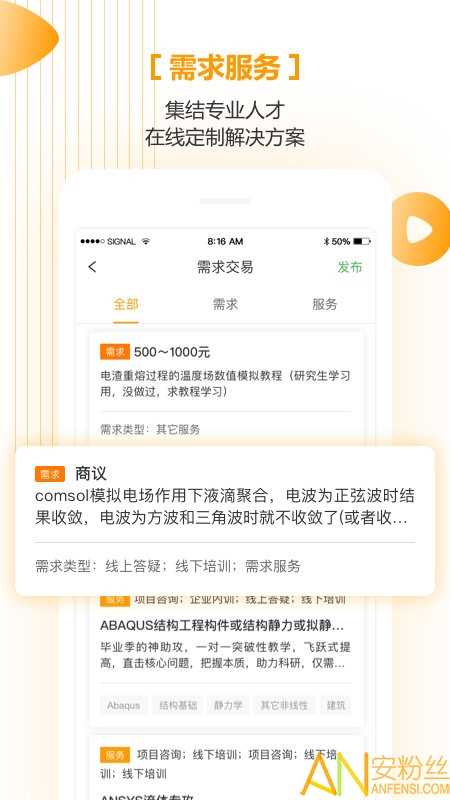
Task: Select the 静力学 tag chip
Action: [x=228, y=706]
